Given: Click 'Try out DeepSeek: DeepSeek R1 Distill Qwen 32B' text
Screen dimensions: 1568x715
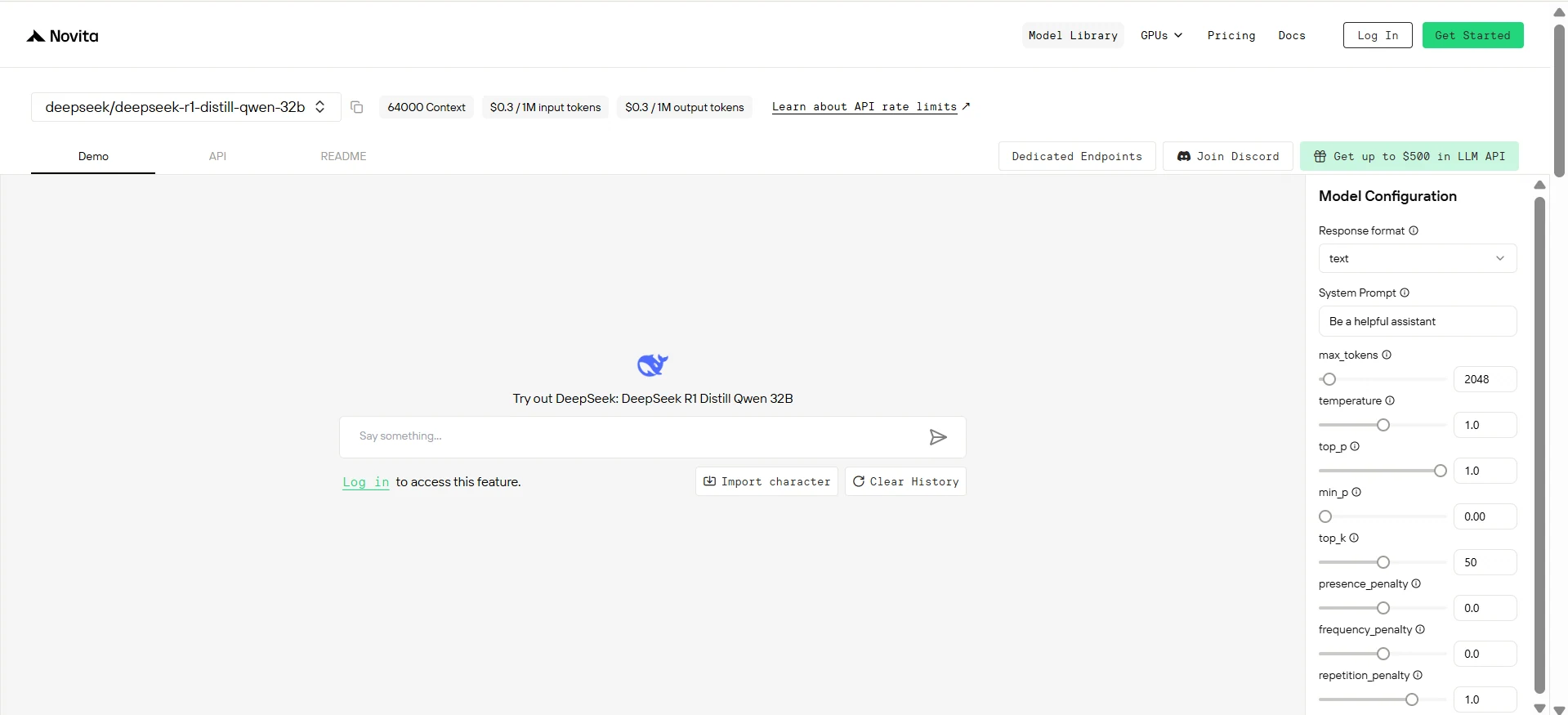Looking at the screenshot, I should pos(653,399).
